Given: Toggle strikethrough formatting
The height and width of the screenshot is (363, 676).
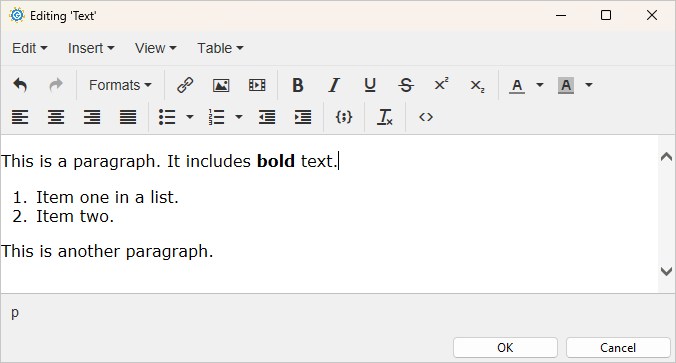Looking at the screenshot, I should [406, 85].
